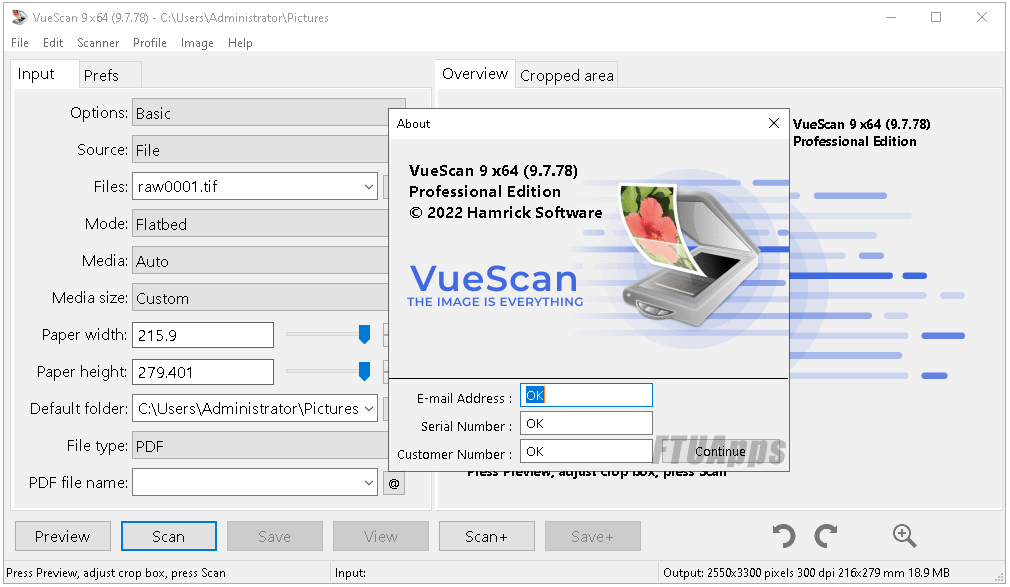Close the VueScan main window
Screen dimensions: 1010x587
click(982, 17)
